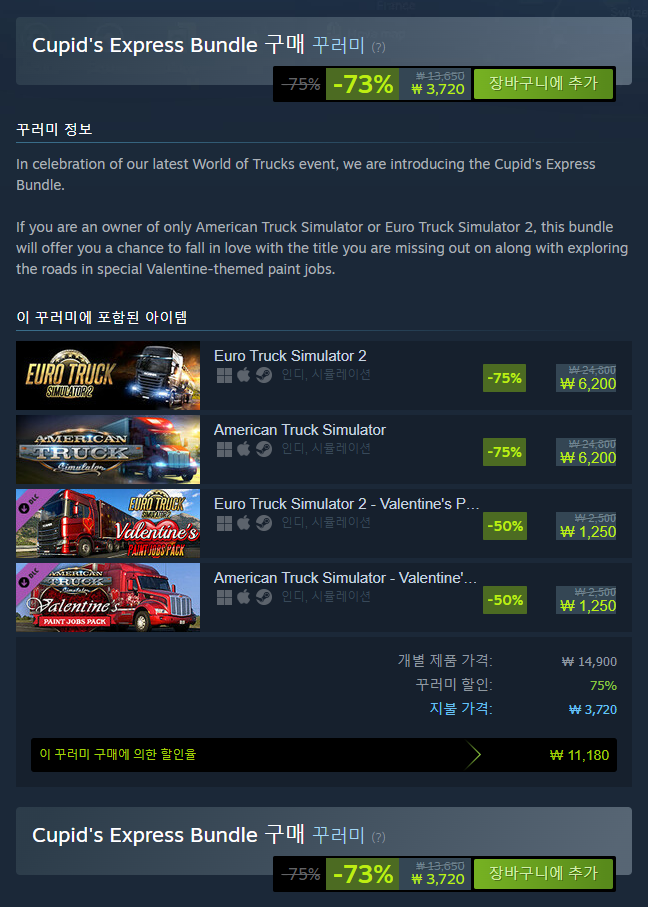Click the bottom bundle help (?) icon
The image size is (648, 907).
pyautogui.click(x=378, y=837)
